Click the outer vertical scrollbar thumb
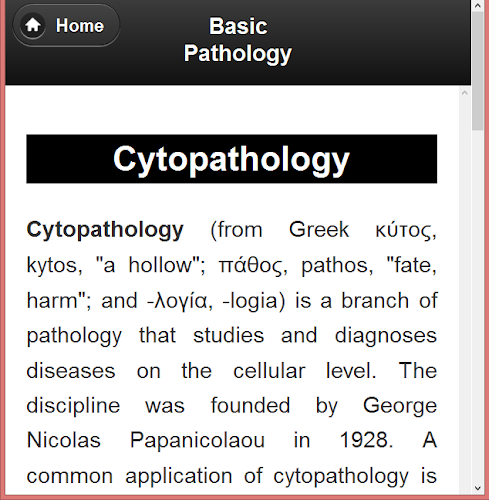 click(478, 71)
